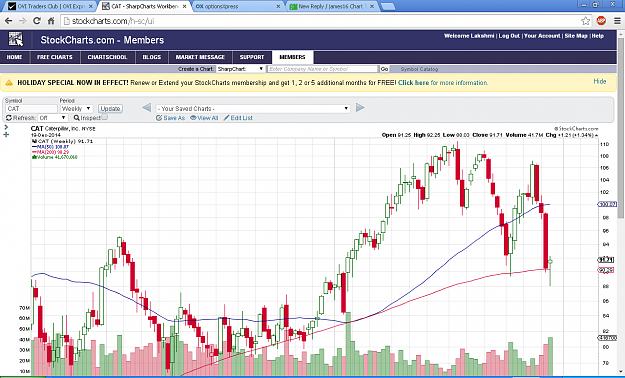Focus the Enter Company Name or Symbol field

pos(322,69)
